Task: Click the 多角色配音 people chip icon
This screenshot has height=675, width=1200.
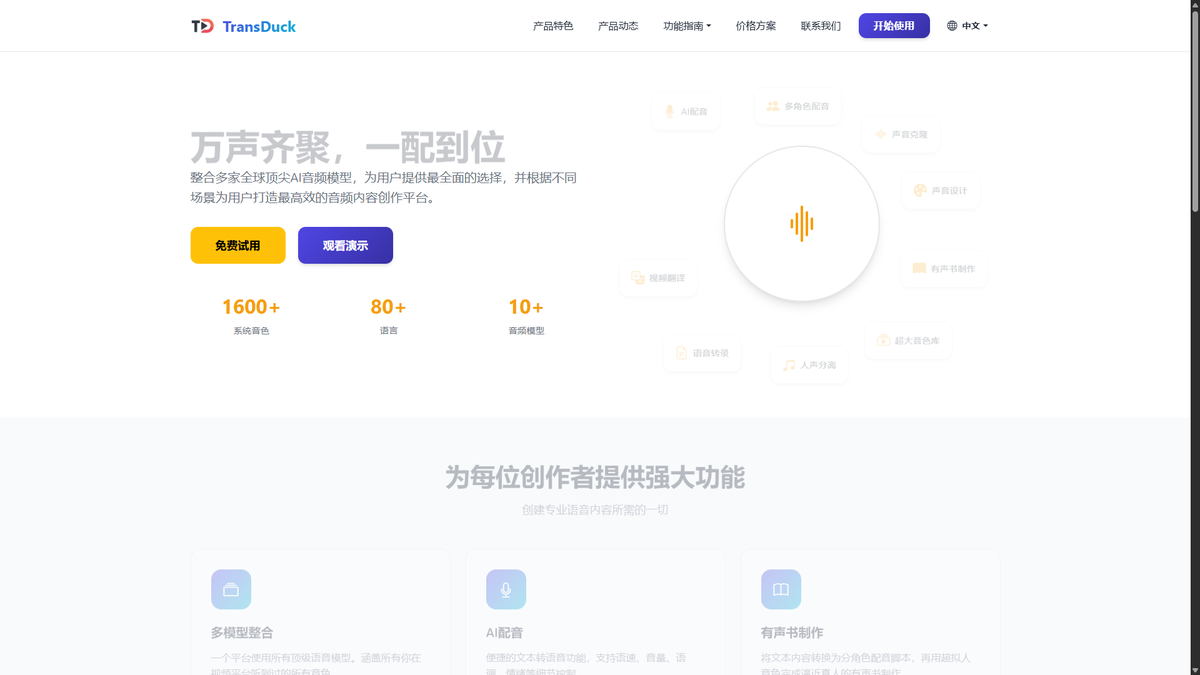Action: tap(773, 106)
